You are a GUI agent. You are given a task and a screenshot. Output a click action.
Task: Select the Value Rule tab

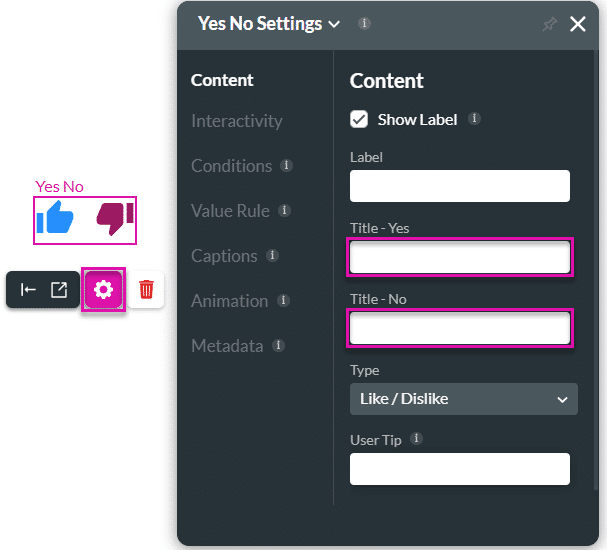231,211
